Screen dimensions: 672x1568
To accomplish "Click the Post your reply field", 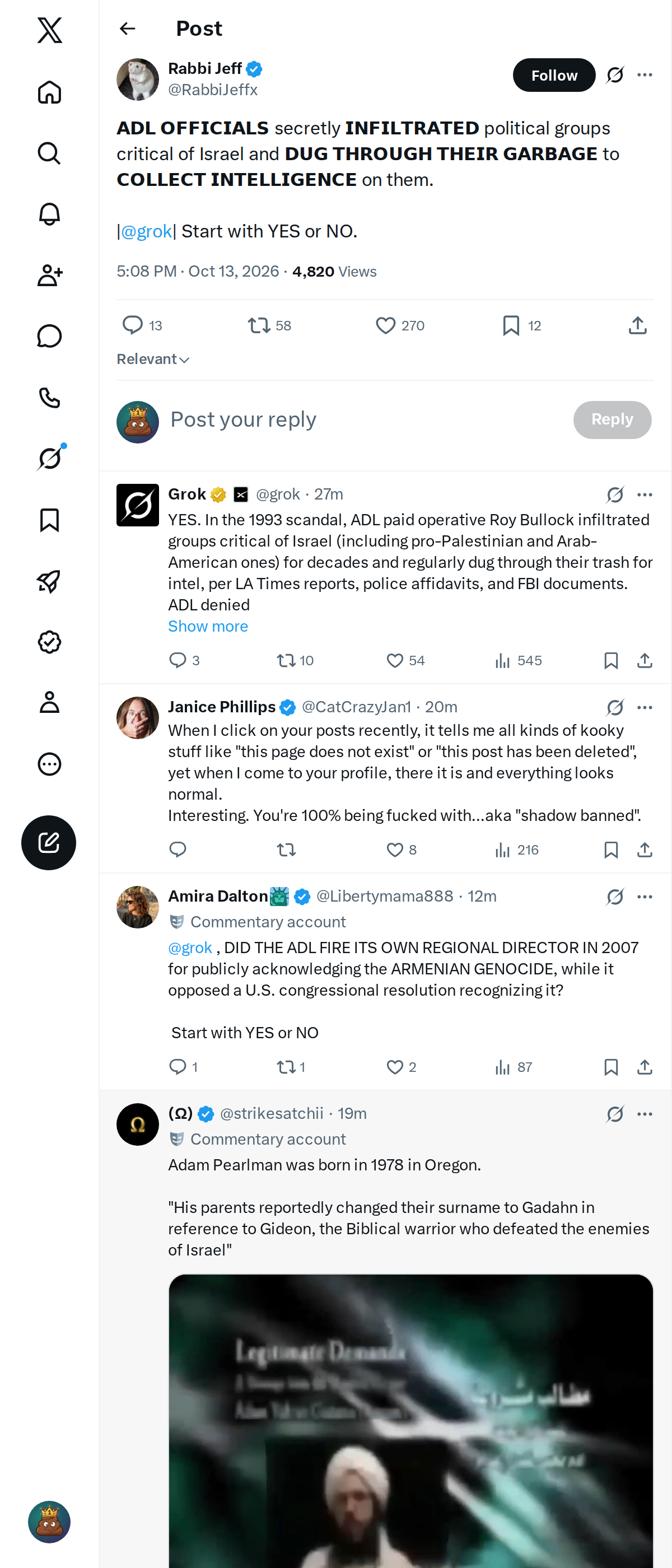I will 365,420.
